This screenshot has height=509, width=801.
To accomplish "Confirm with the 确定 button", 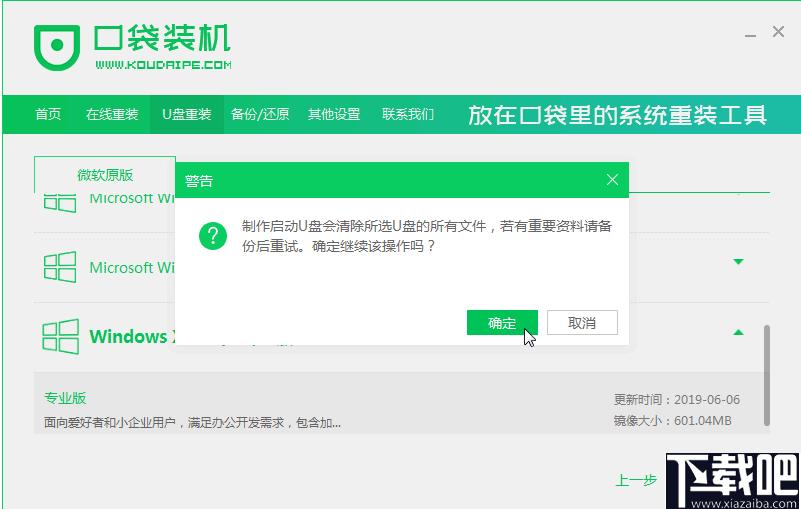I will [x=502, y=322].
